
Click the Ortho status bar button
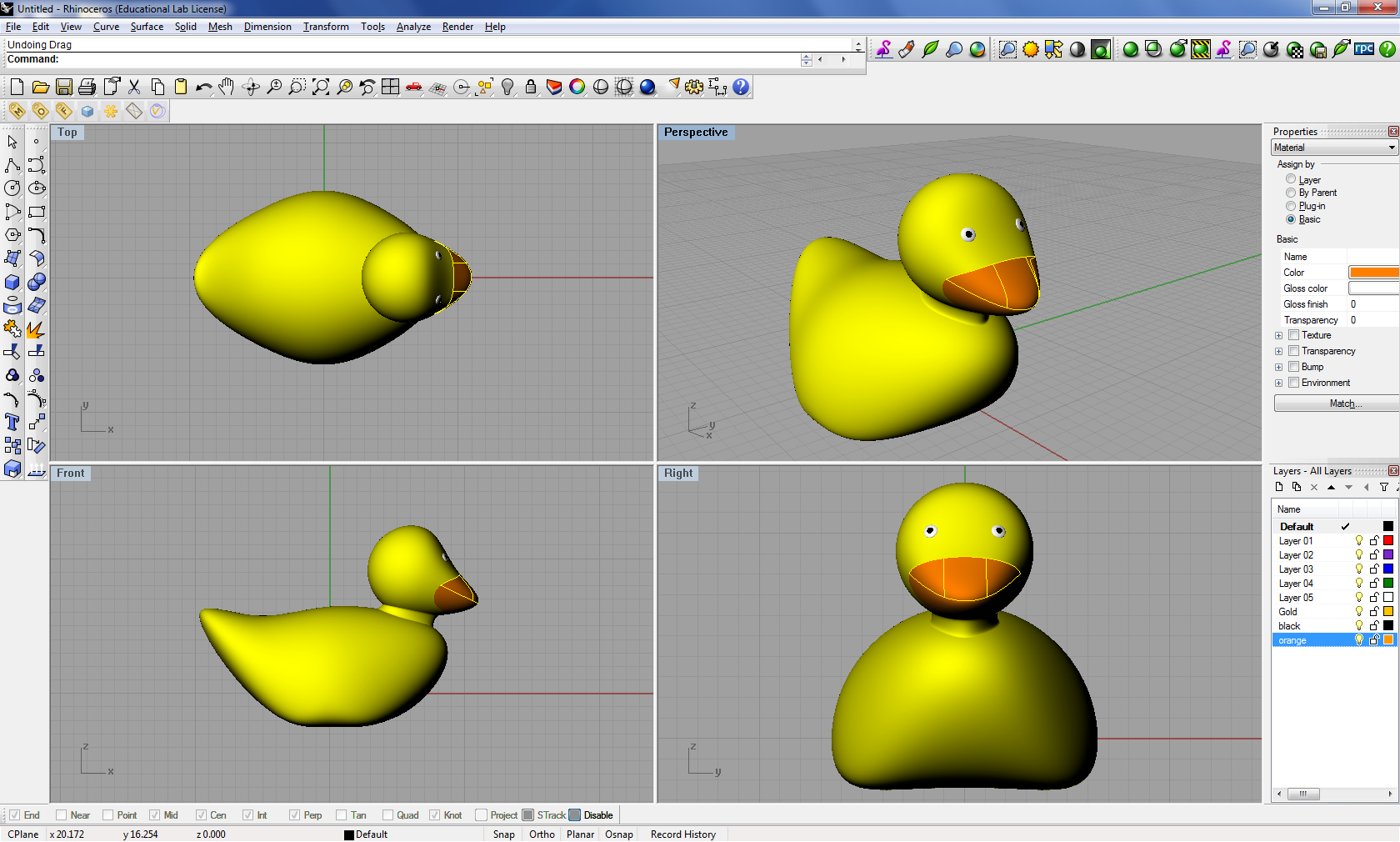pyautogui.click(x=542, y=834)
